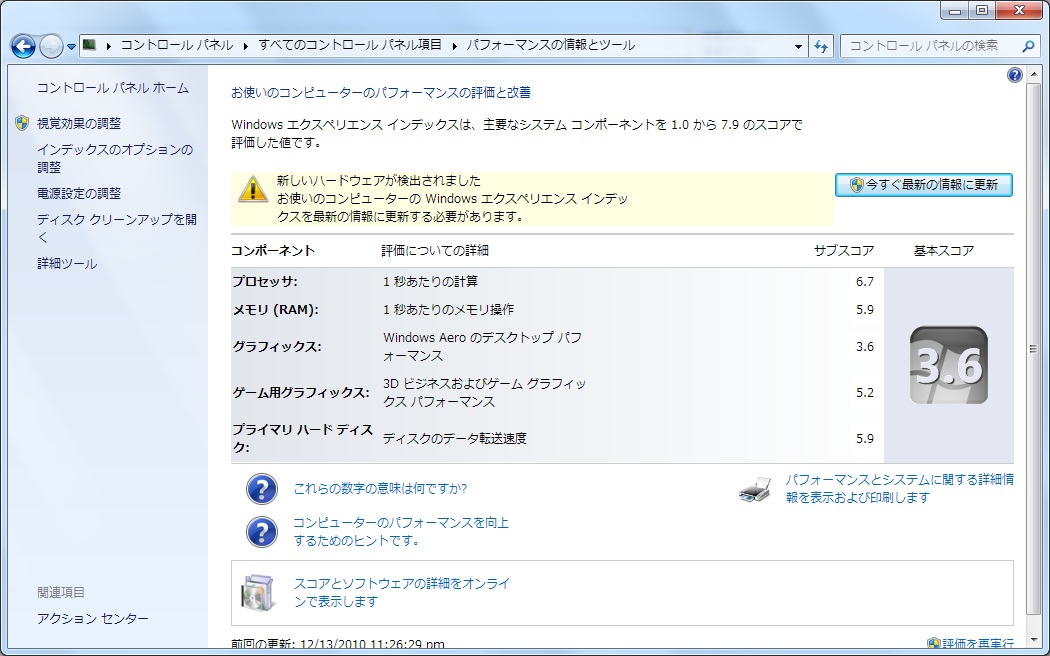Click the control panel icon in address bar
1050x656 pixels.
(x=89, y=45)
